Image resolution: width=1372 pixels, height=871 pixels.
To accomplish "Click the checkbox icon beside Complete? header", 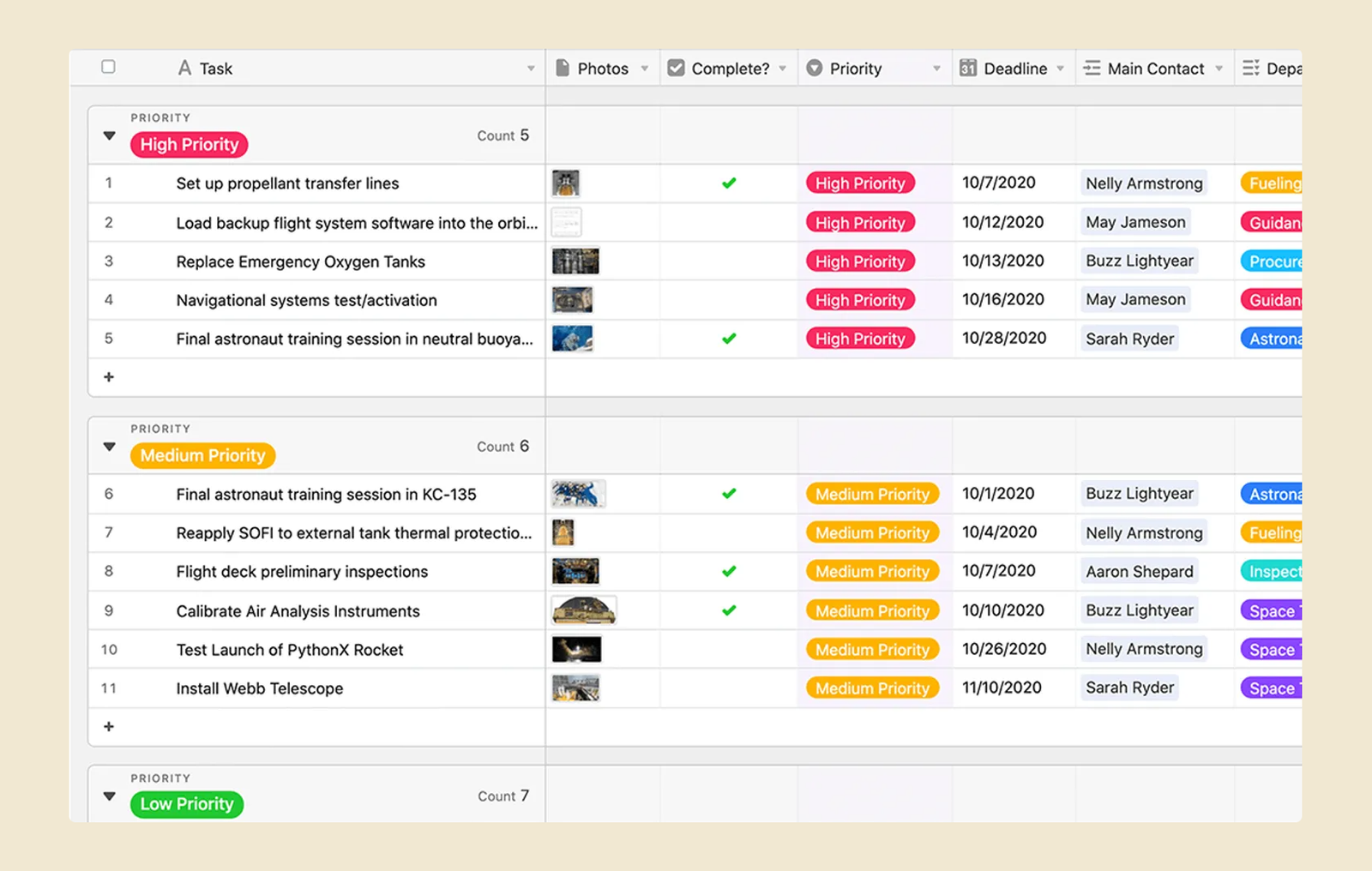I will click(676, 68).
